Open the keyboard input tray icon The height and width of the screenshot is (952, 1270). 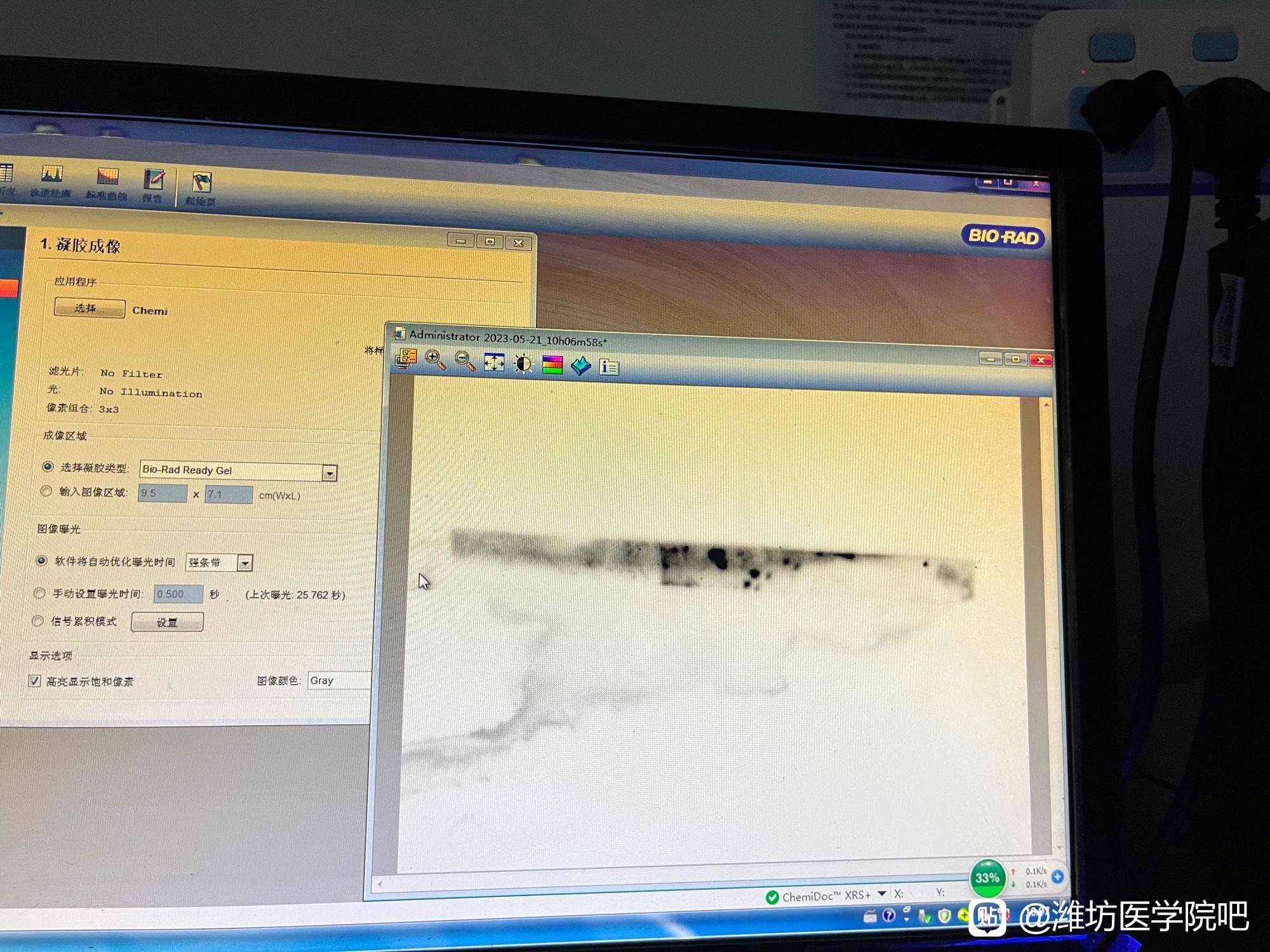point(870,916)
